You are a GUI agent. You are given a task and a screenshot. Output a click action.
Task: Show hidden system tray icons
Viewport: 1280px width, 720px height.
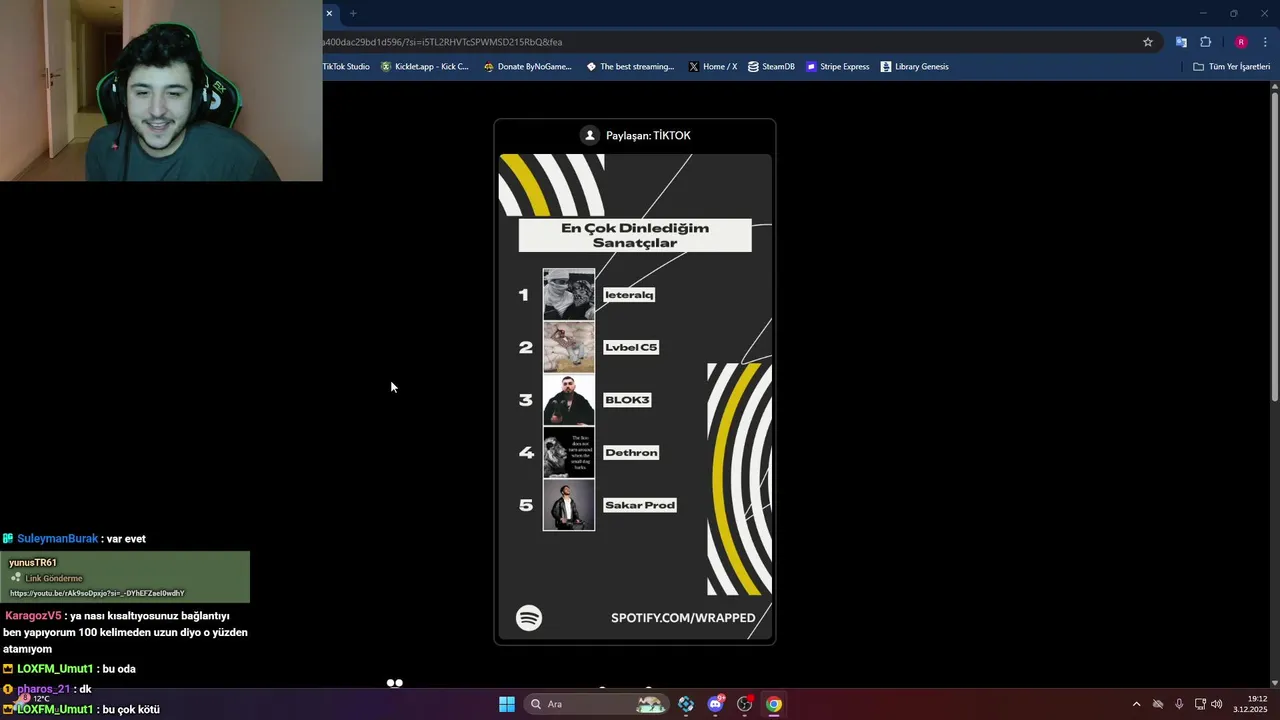click(x=1136, y=704)
